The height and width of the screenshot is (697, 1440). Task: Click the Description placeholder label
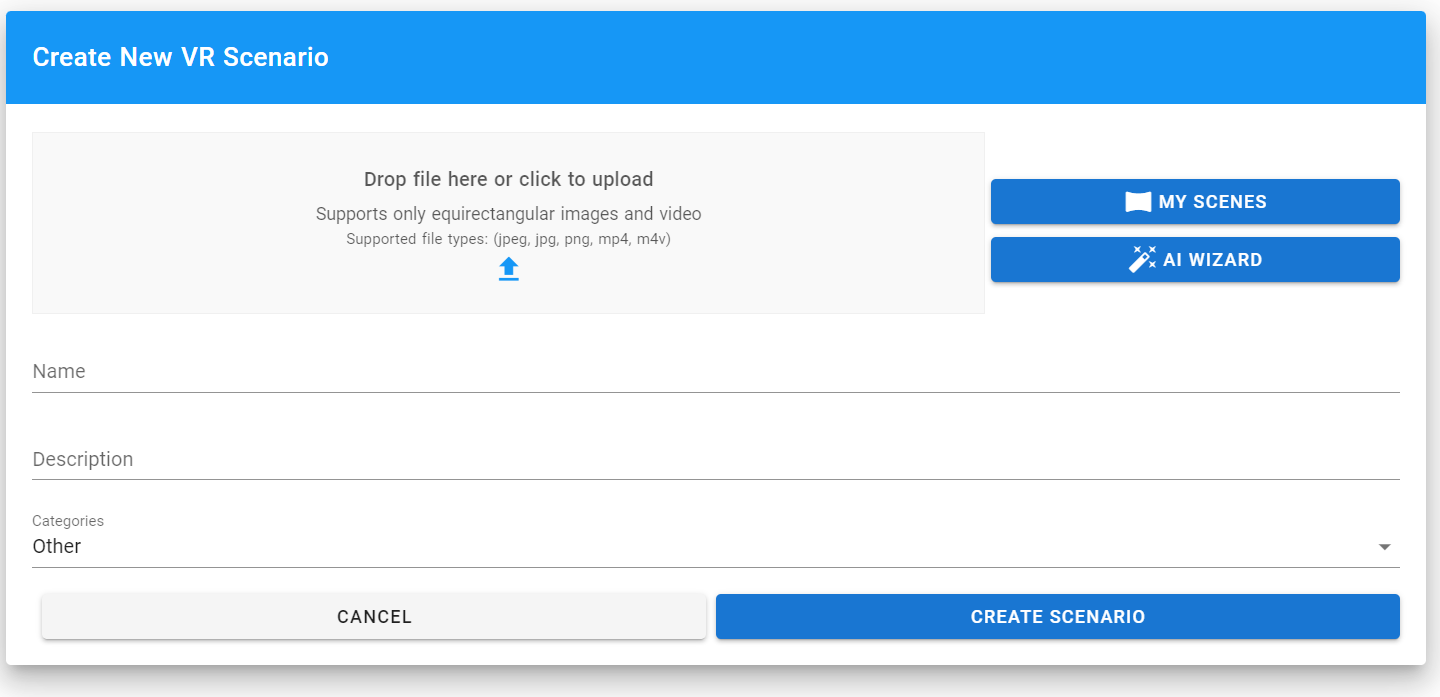(83, 460)
